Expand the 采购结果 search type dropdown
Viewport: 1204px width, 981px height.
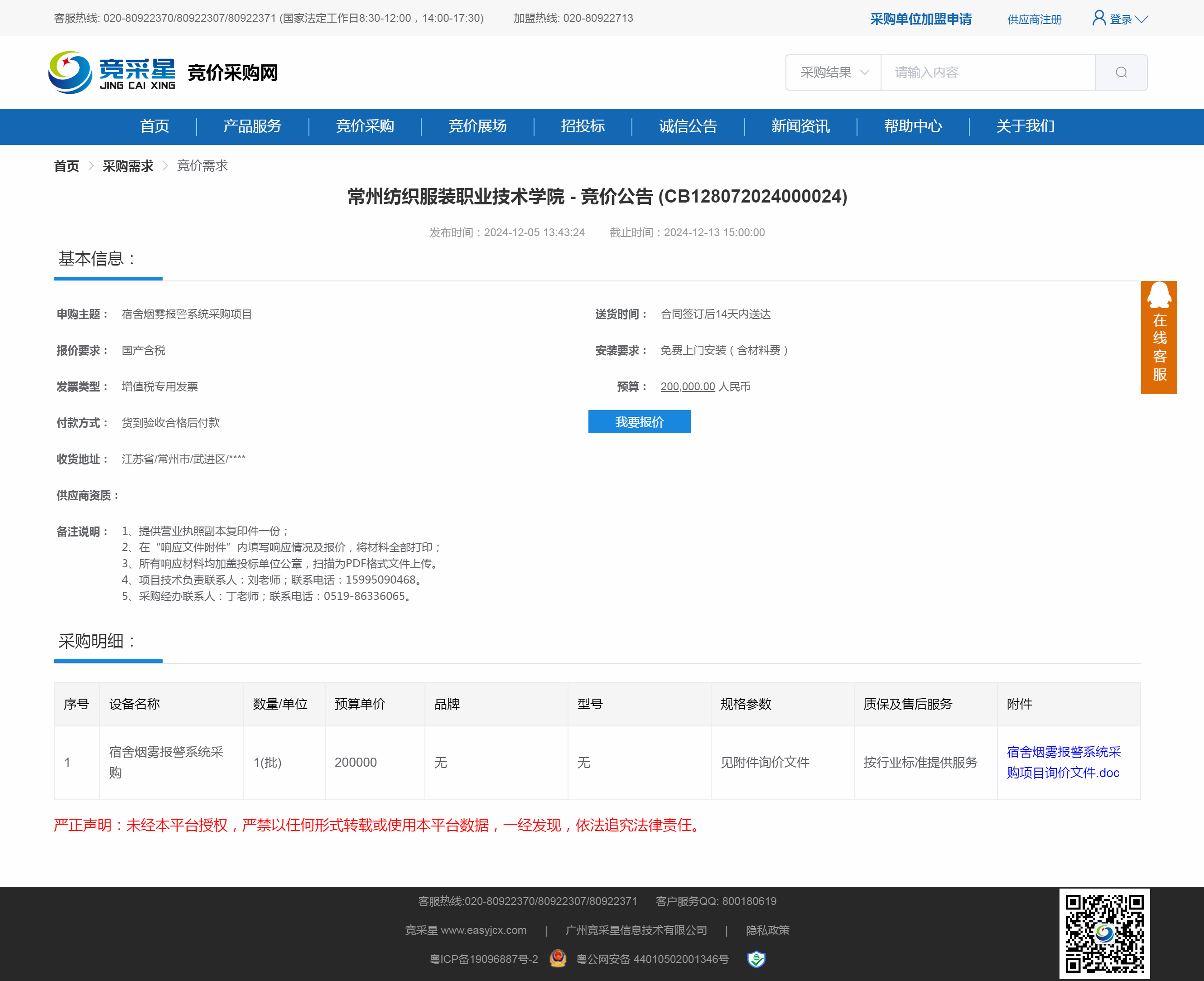click(833, 72)
